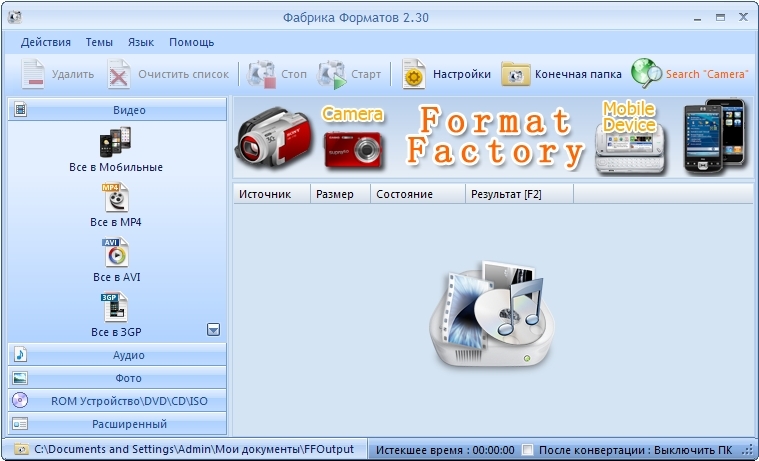Click the Все в Мобильные conversion icon
Viewport: 759px width, 461px height.
click(116, 142)
